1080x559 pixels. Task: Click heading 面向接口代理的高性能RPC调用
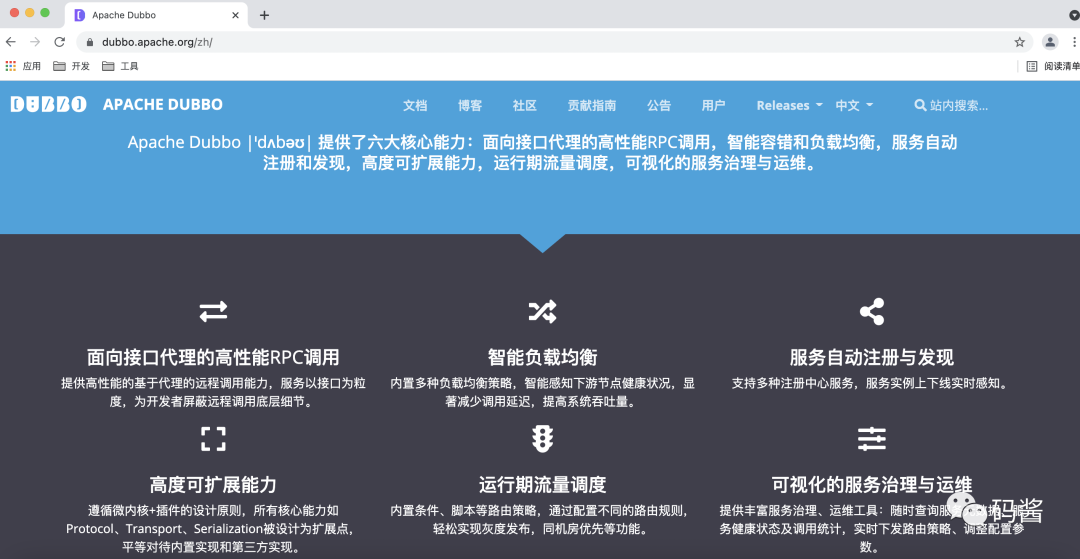pyautogui.click(x=214, y=358)
